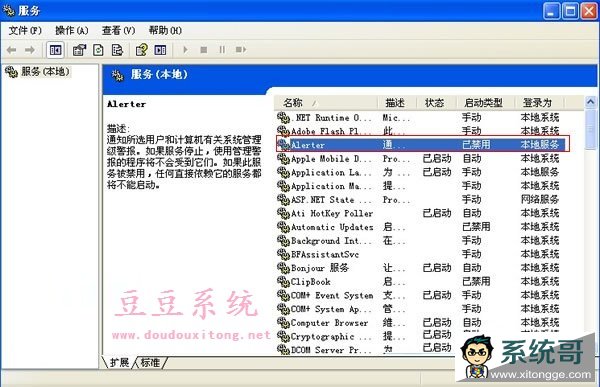Click gear icon of Application La service
This screenshot has width=600, height=387.
tap(283, 172)
